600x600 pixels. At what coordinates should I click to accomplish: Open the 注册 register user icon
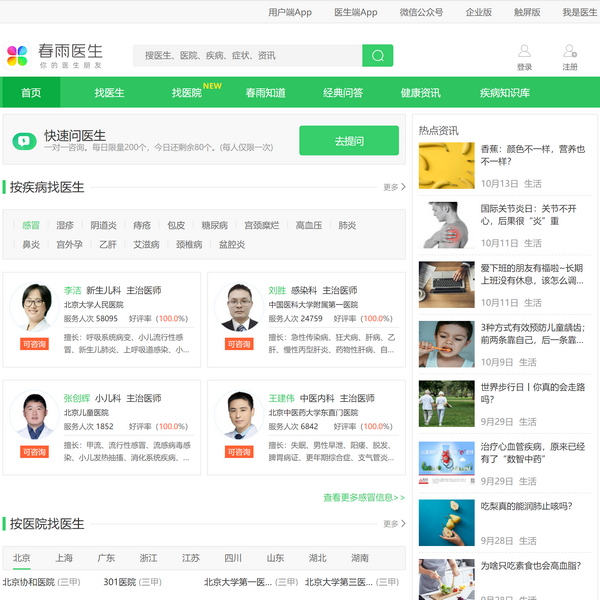coord(570,51)
